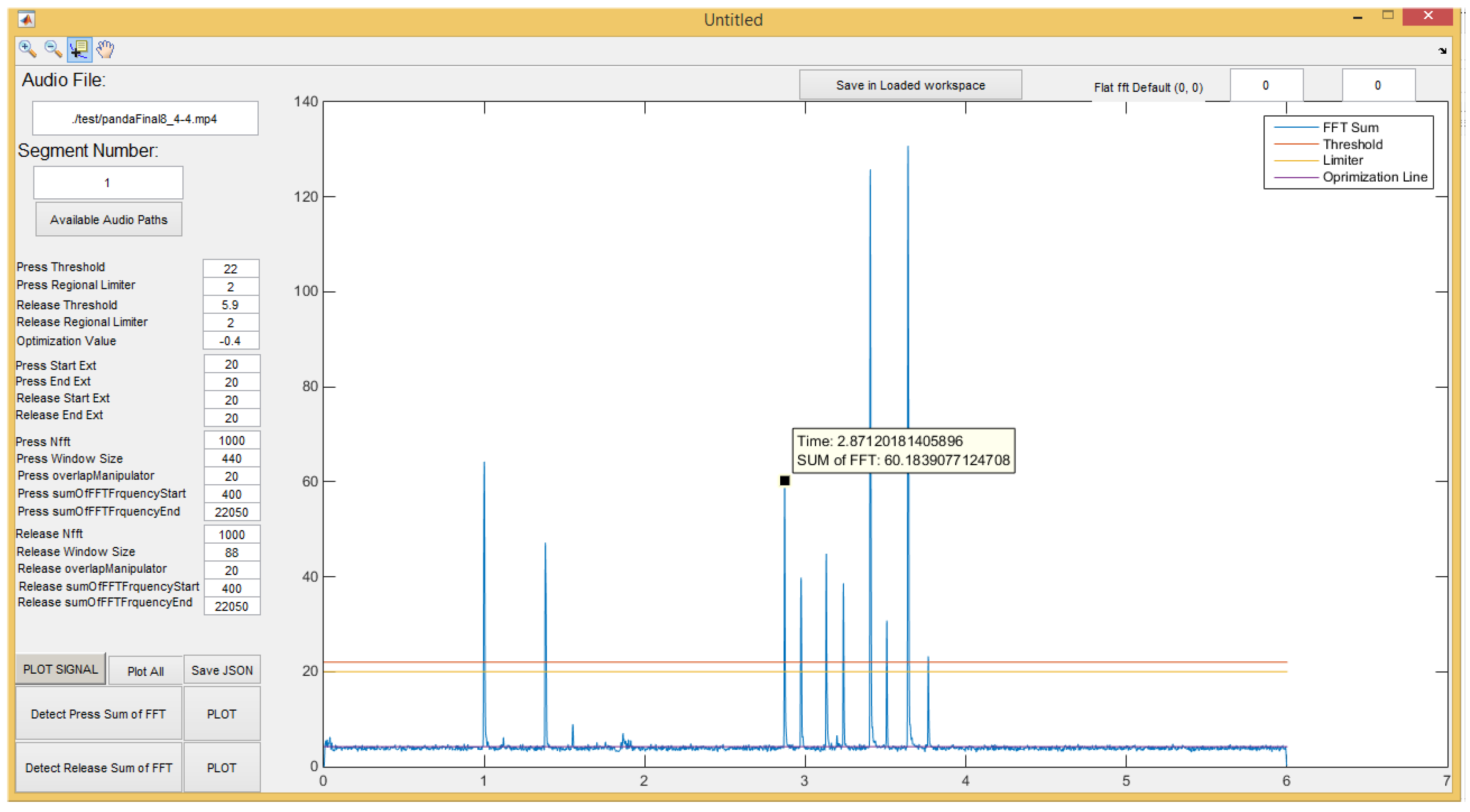
Task: Edit Press Window Size value 440
Action: (x=232, y=459)
